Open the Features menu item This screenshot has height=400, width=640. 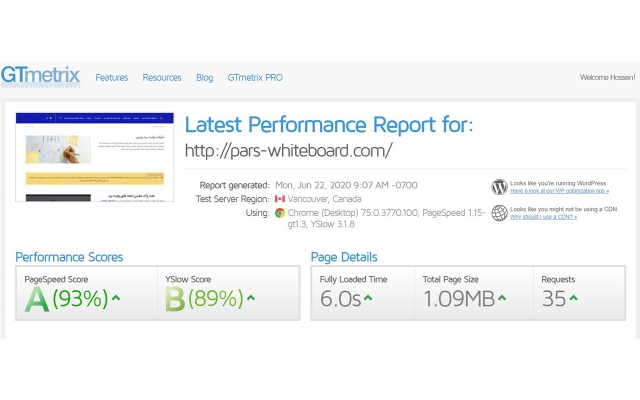[111, 78]
